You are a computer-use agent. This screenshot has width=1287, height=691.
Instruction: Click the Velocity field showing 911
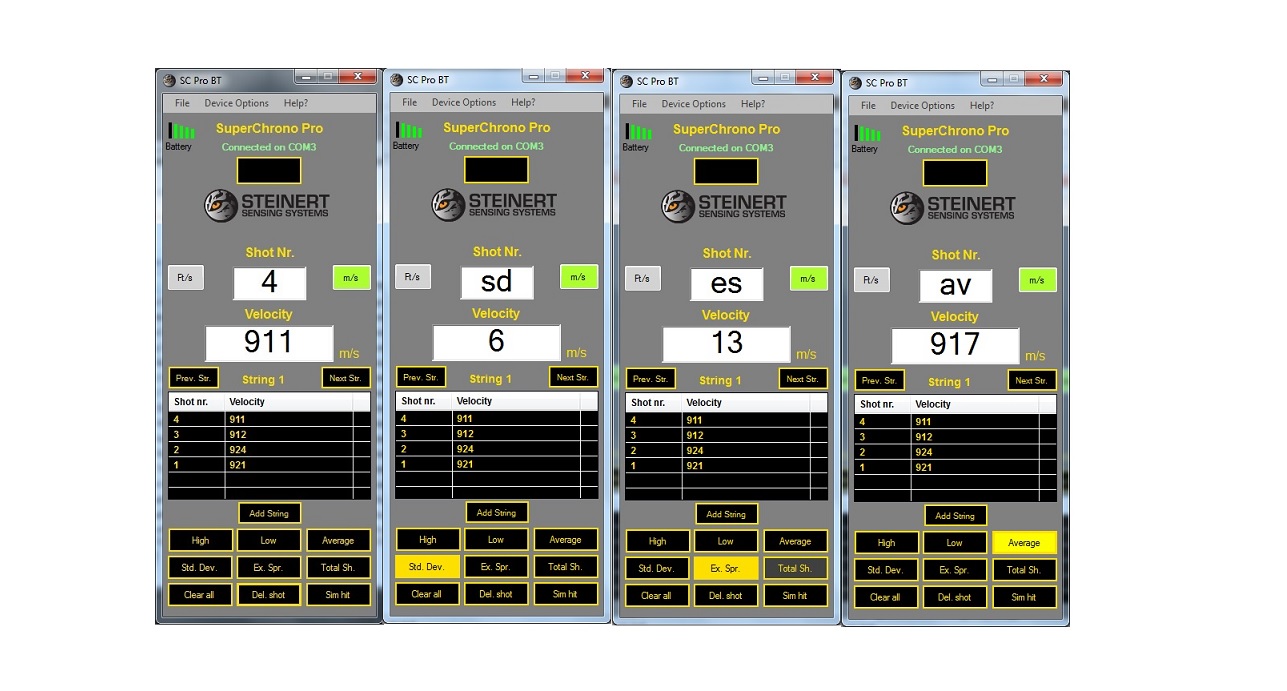click(269, 343)
